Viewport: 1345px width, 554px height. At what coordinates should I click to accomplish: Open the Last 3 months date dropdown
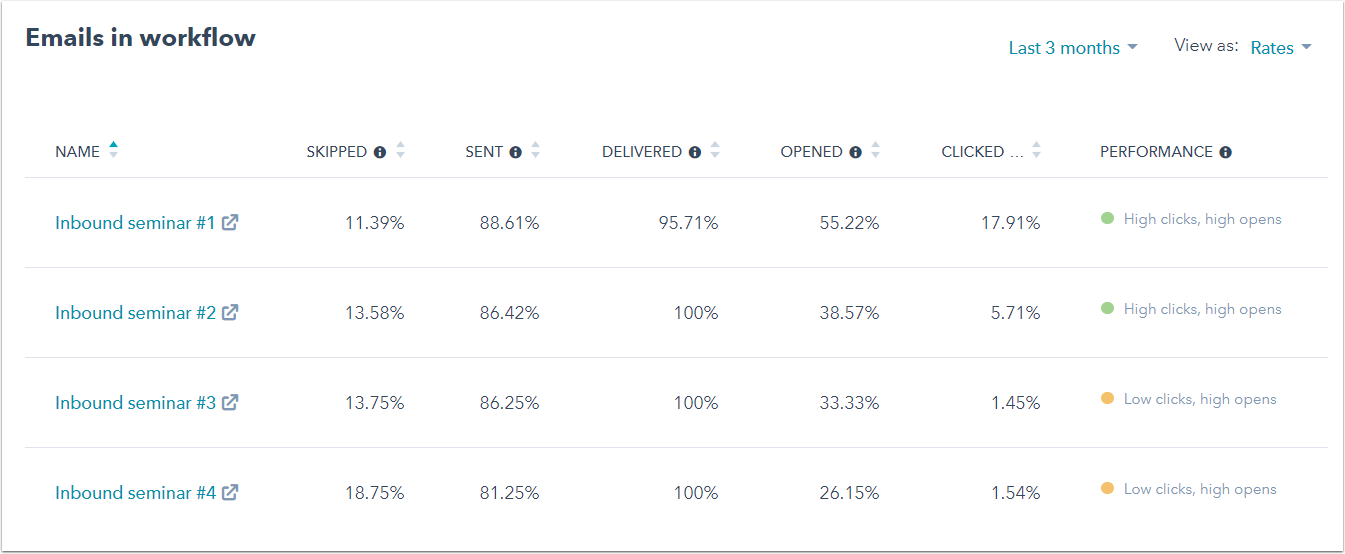(x=1072, y=48)
